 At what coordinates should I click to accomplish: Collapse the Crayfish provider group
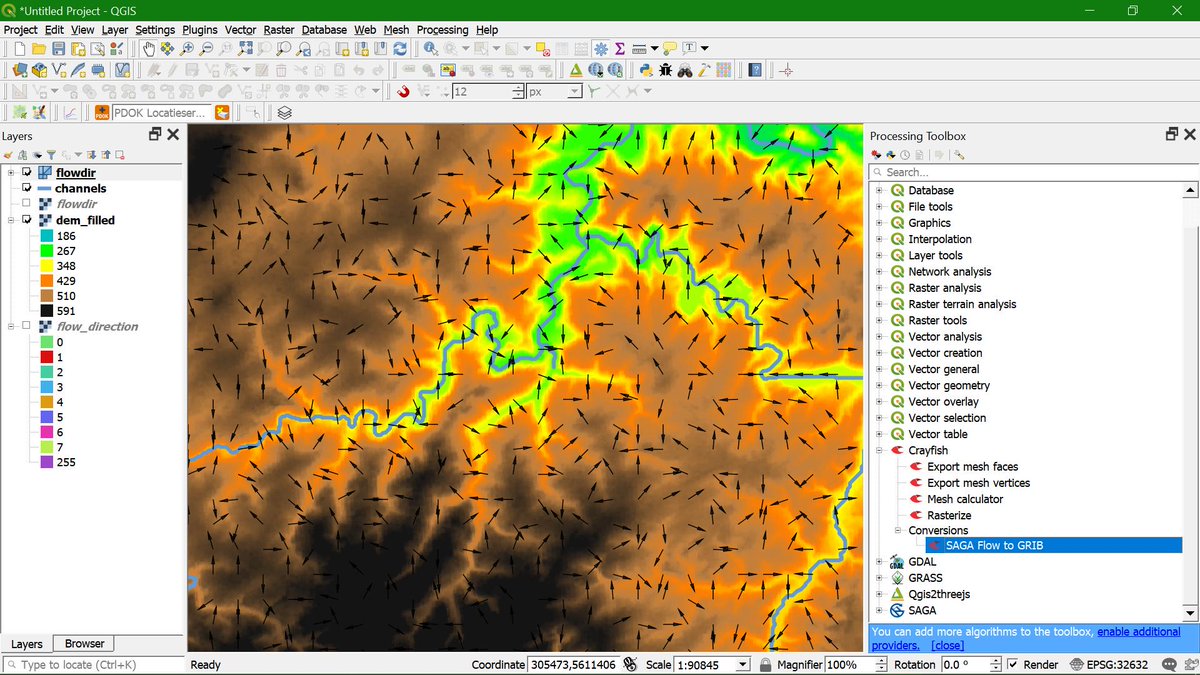tap(880, 450)
